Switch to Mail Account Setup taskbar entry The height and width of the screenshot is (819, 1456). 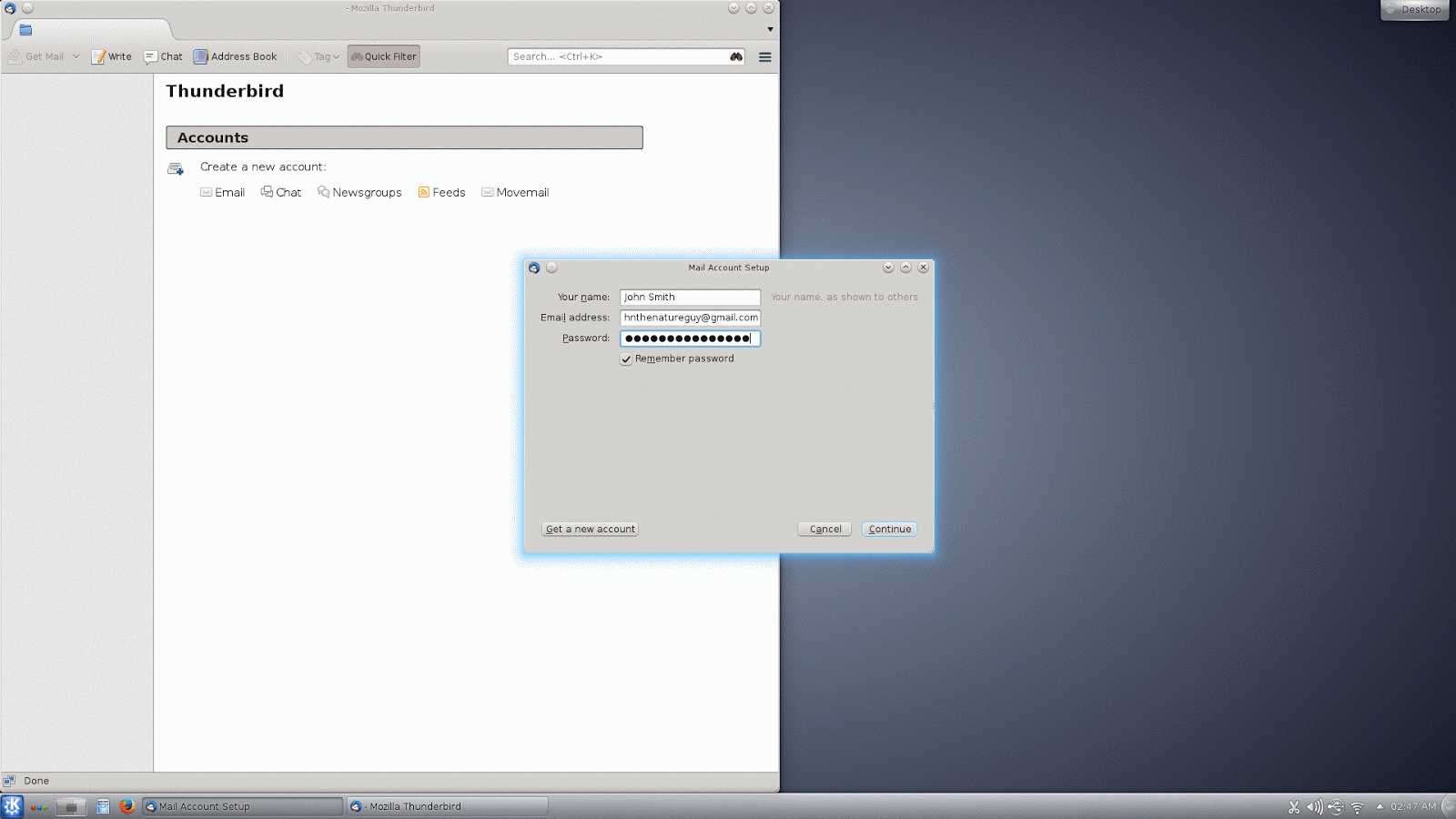point(243,806)
